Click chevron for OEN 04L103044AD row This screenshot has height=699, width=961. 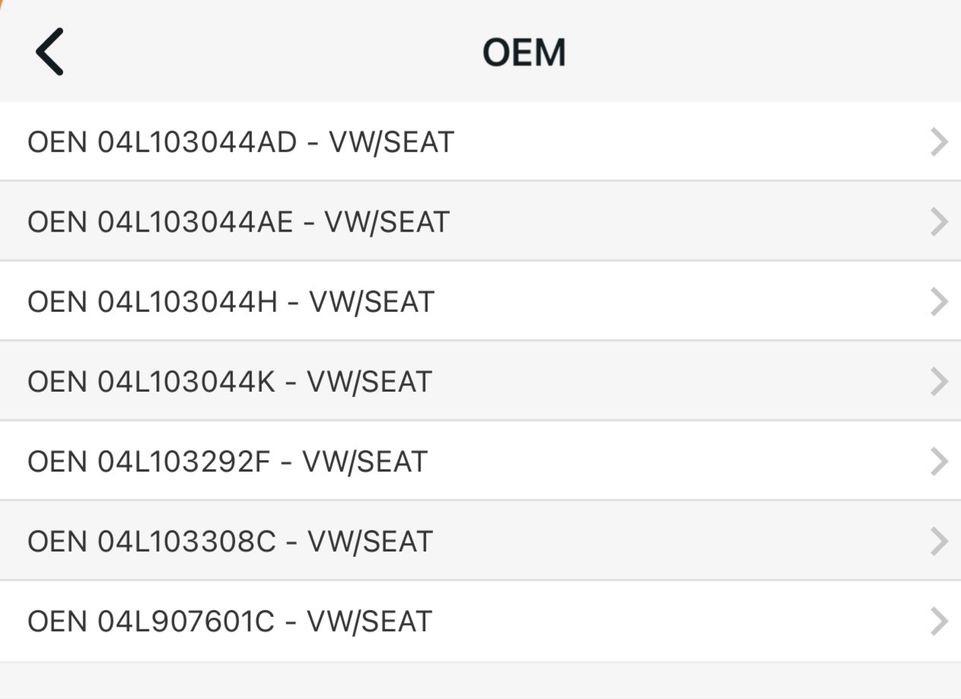point(938,142)
